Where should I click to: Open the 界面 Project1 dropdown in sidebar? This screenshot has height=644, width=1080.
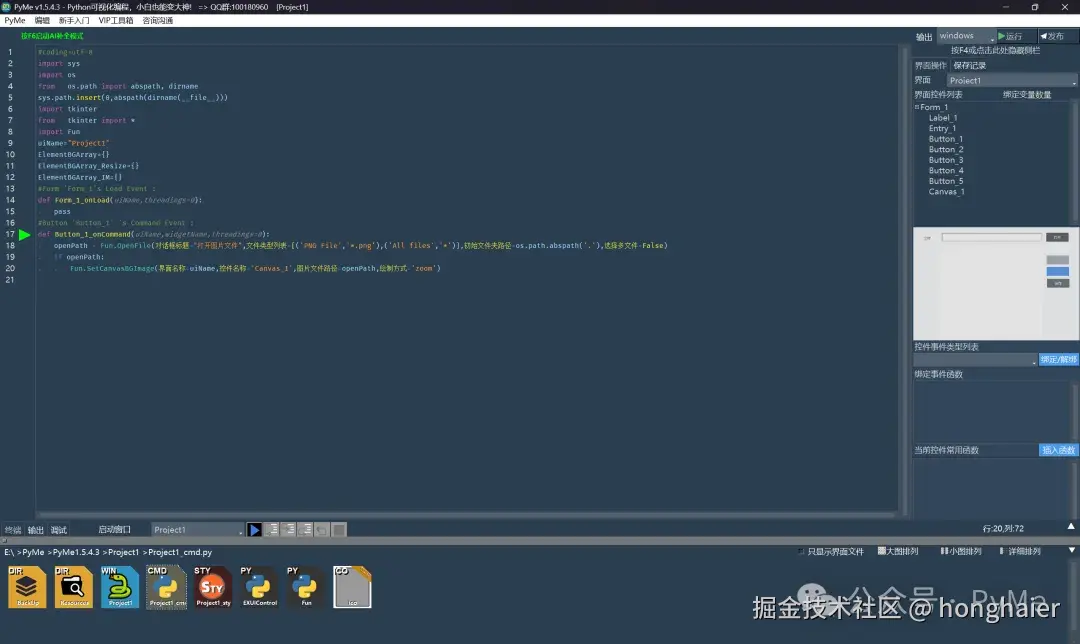1011,81
